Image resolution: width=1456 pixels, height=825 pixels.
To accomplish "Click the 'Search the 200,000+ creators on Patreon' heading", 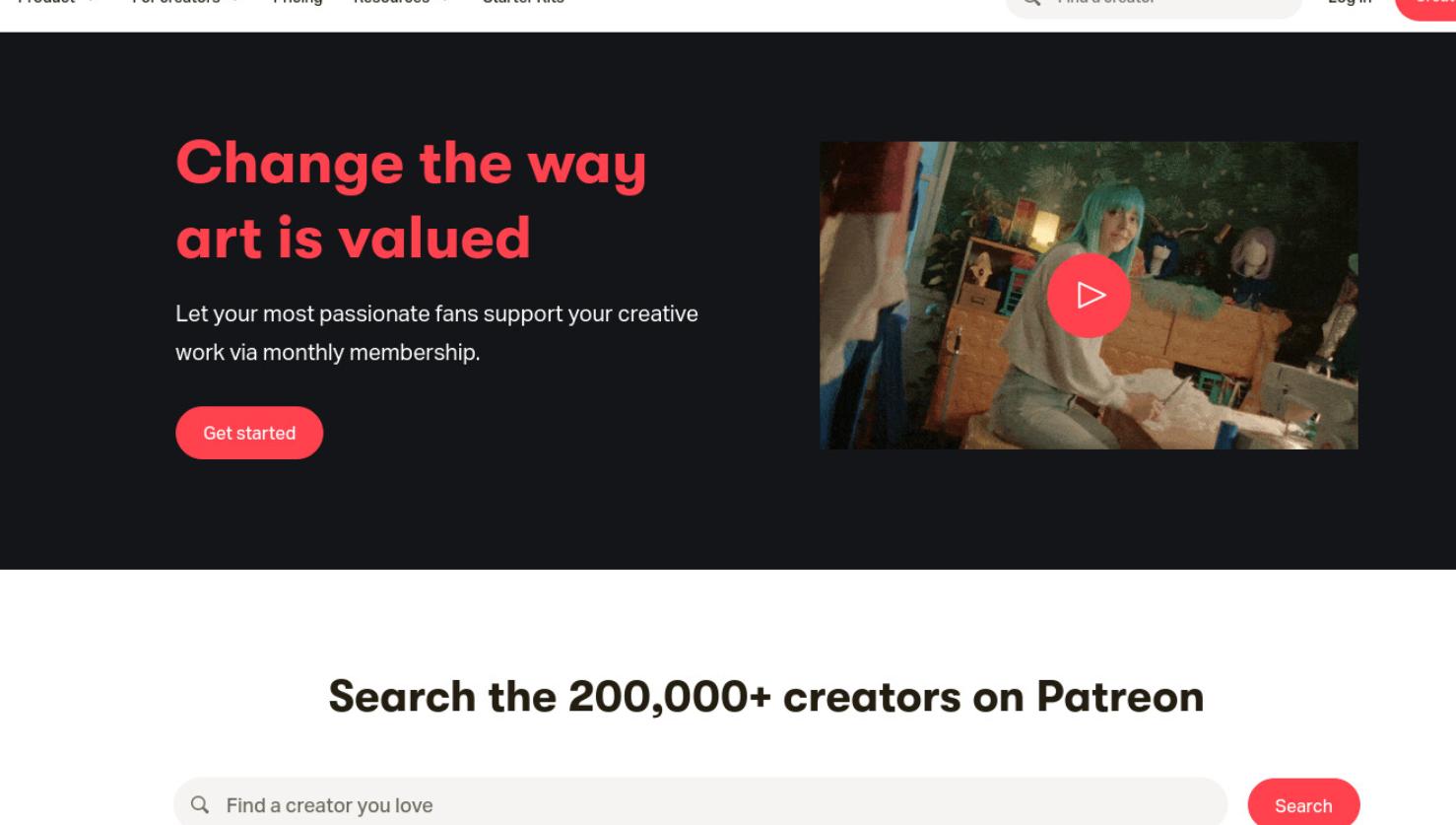I will coord(766,697).
